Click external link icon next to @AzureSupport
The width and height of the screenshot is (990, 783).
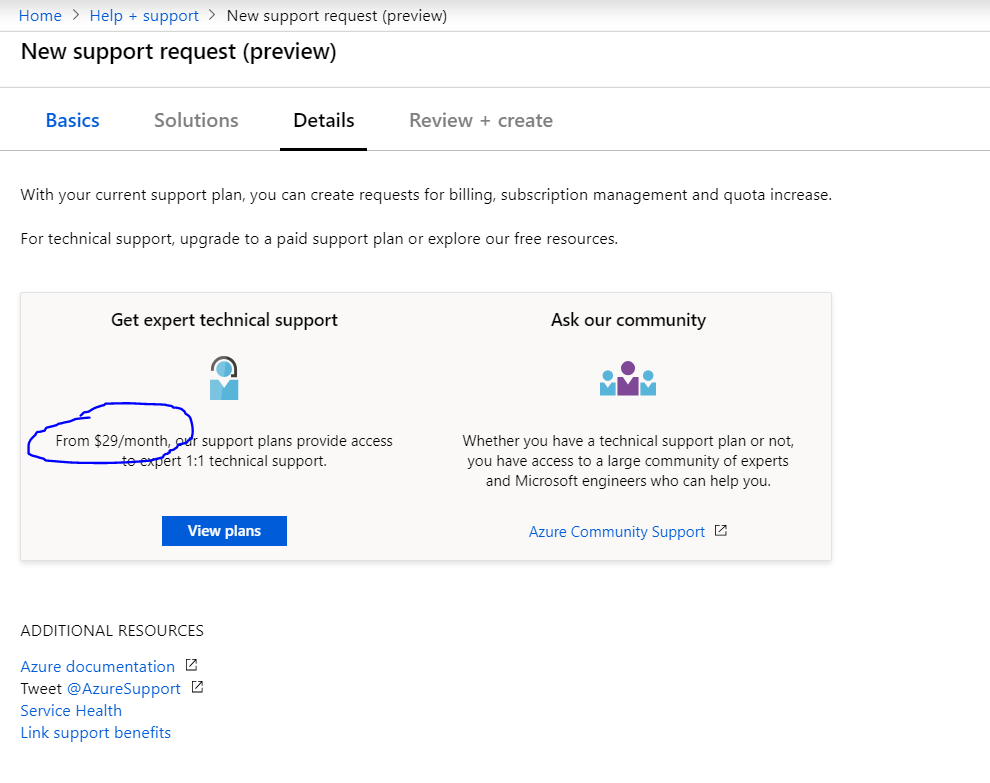[x=197, y=687]
